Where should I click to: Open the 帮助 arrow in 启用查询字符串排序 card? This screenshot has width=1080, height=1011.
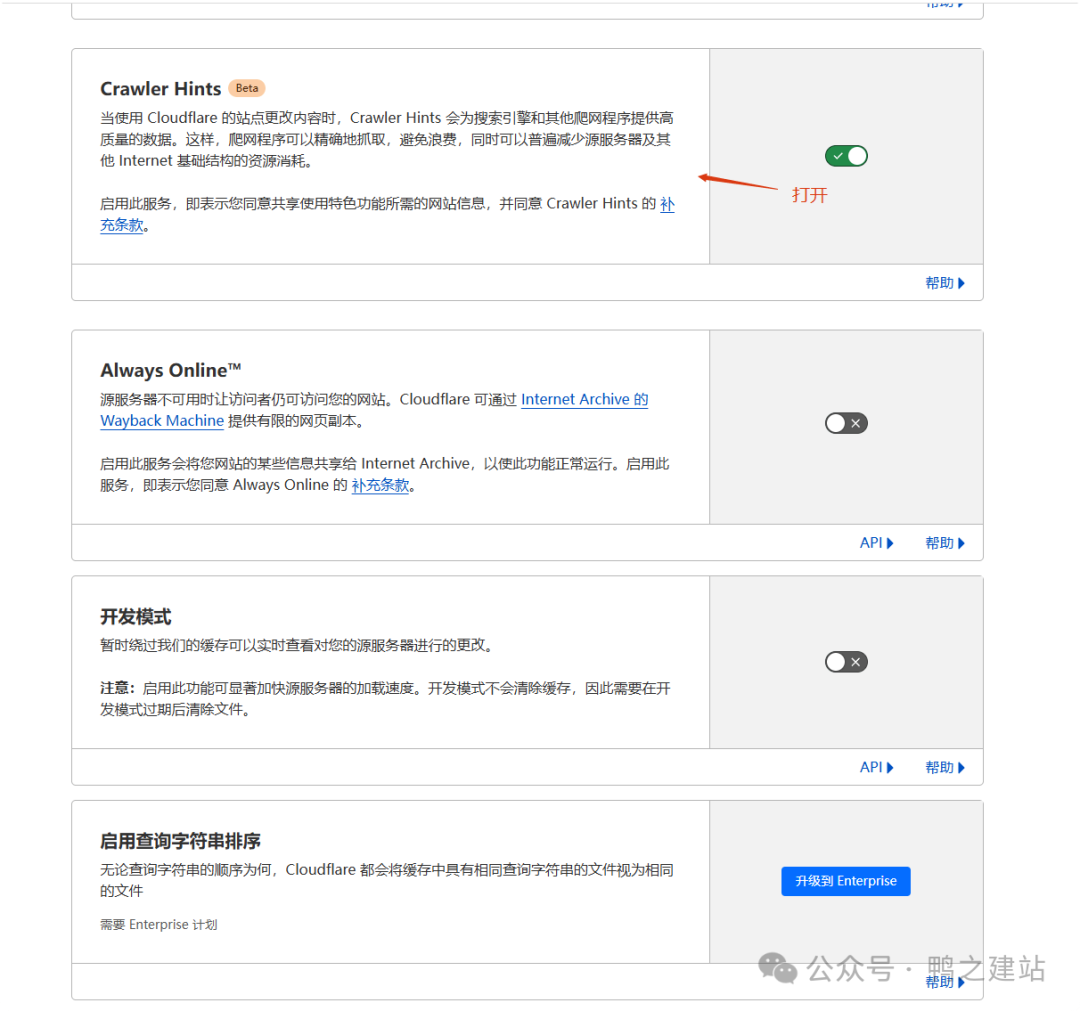click(x=962, y=982)
